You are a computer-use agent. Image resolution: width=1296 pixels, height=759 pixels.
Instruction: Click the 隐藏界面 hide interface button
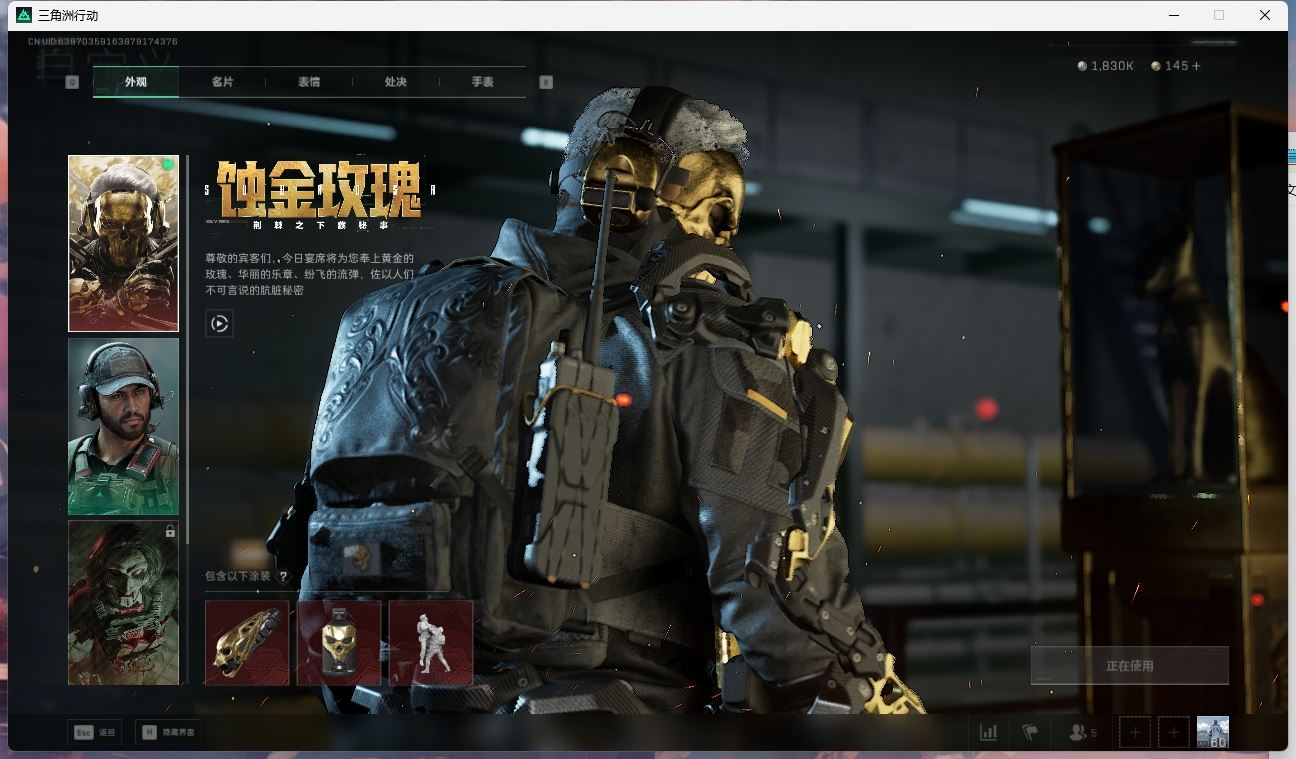click(x=168, y=732)
